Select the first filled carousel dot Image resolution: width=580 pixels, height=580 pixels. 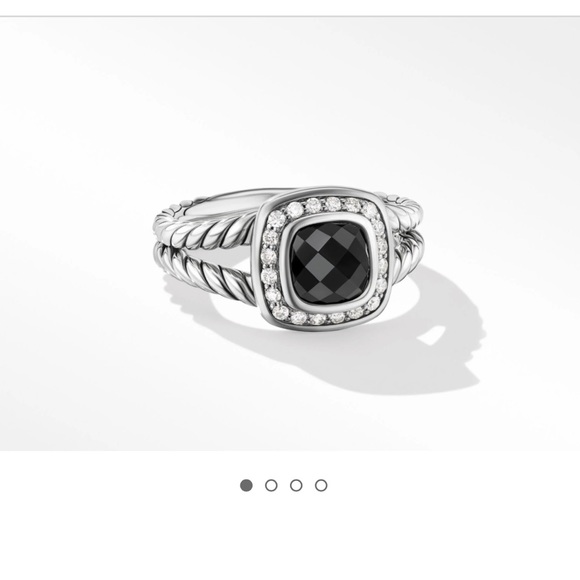246,485
